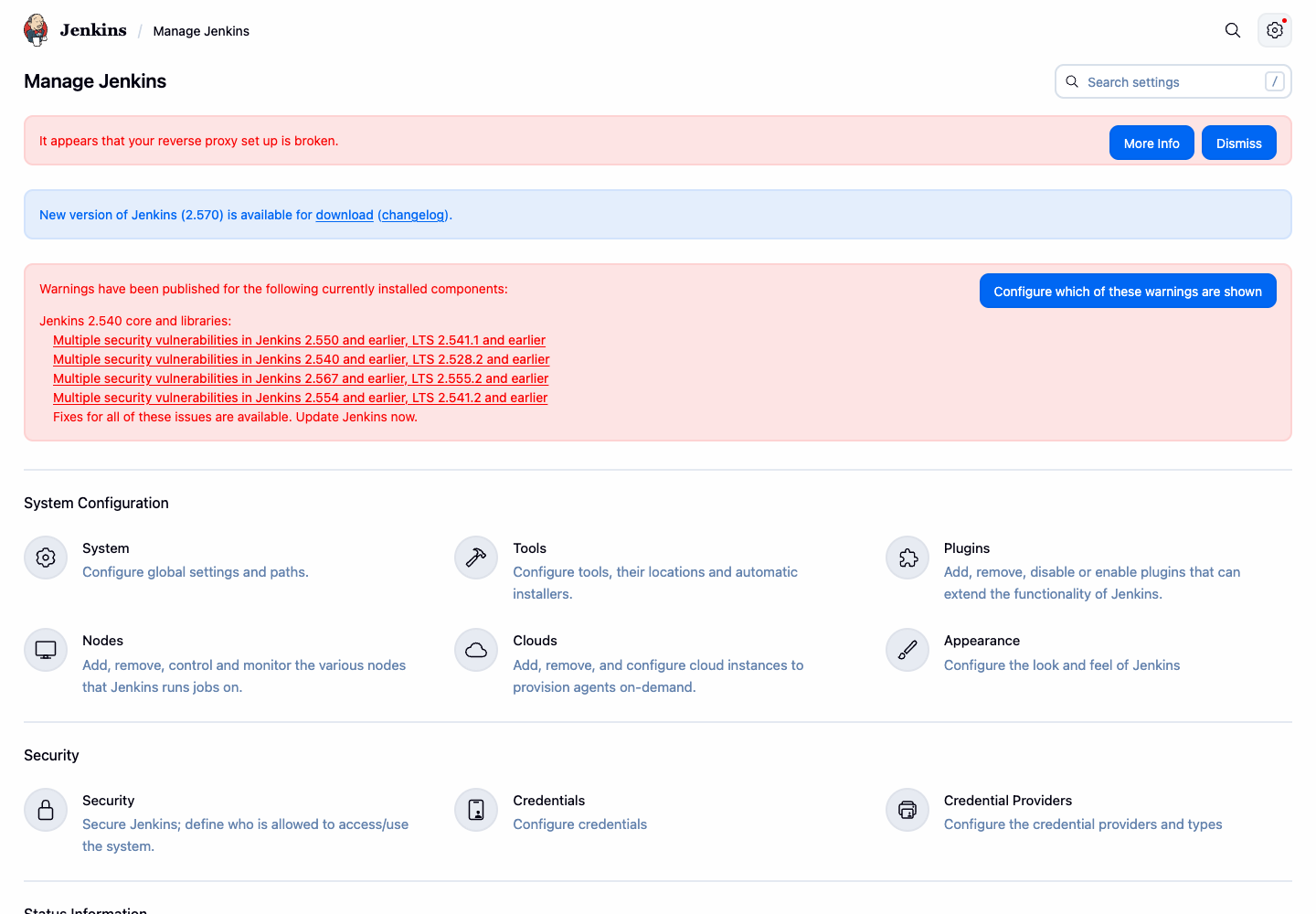Open the Credentials title link

point(548,801)
